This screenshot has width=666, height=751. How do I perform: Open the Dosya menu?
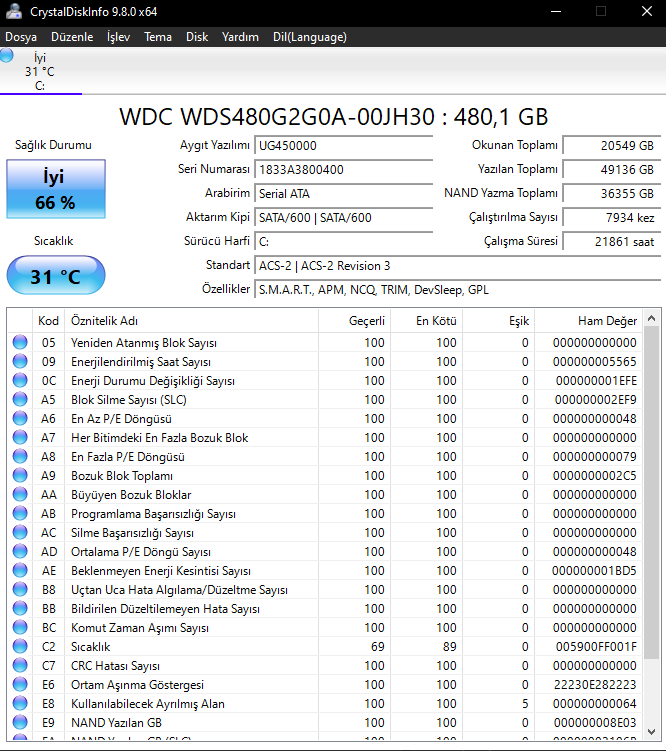[x=21, y=37]
